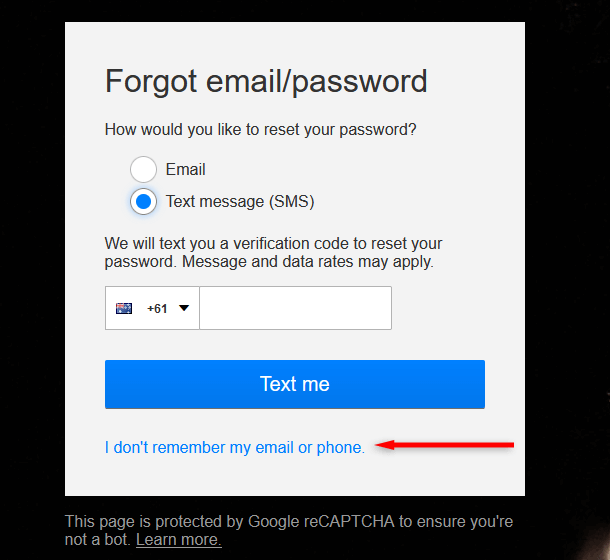Select the Email radio button
610x560 pixels.
(x=144, y=170)
